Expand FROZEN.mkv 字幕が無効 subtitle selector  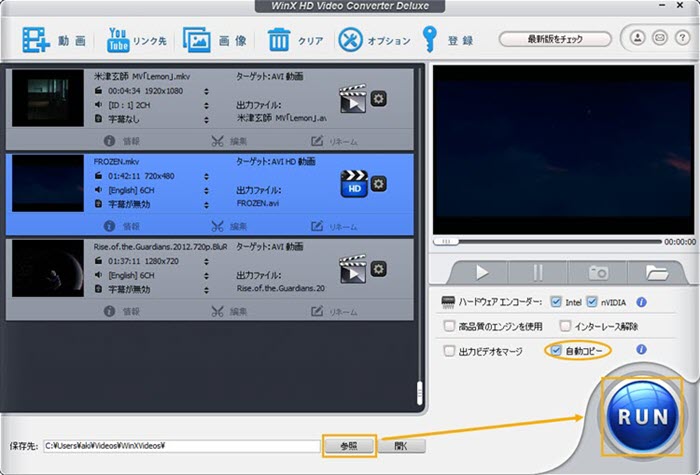pyautogui.click(x=206, y=205)
